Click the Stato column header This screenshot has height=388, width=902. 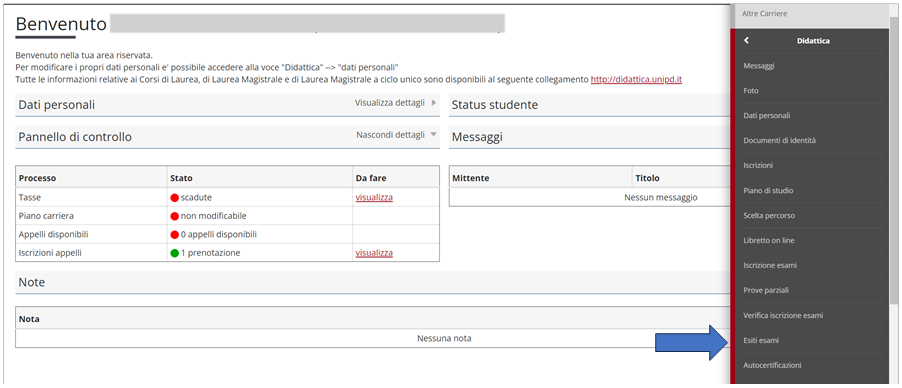[x=259, y=178]
